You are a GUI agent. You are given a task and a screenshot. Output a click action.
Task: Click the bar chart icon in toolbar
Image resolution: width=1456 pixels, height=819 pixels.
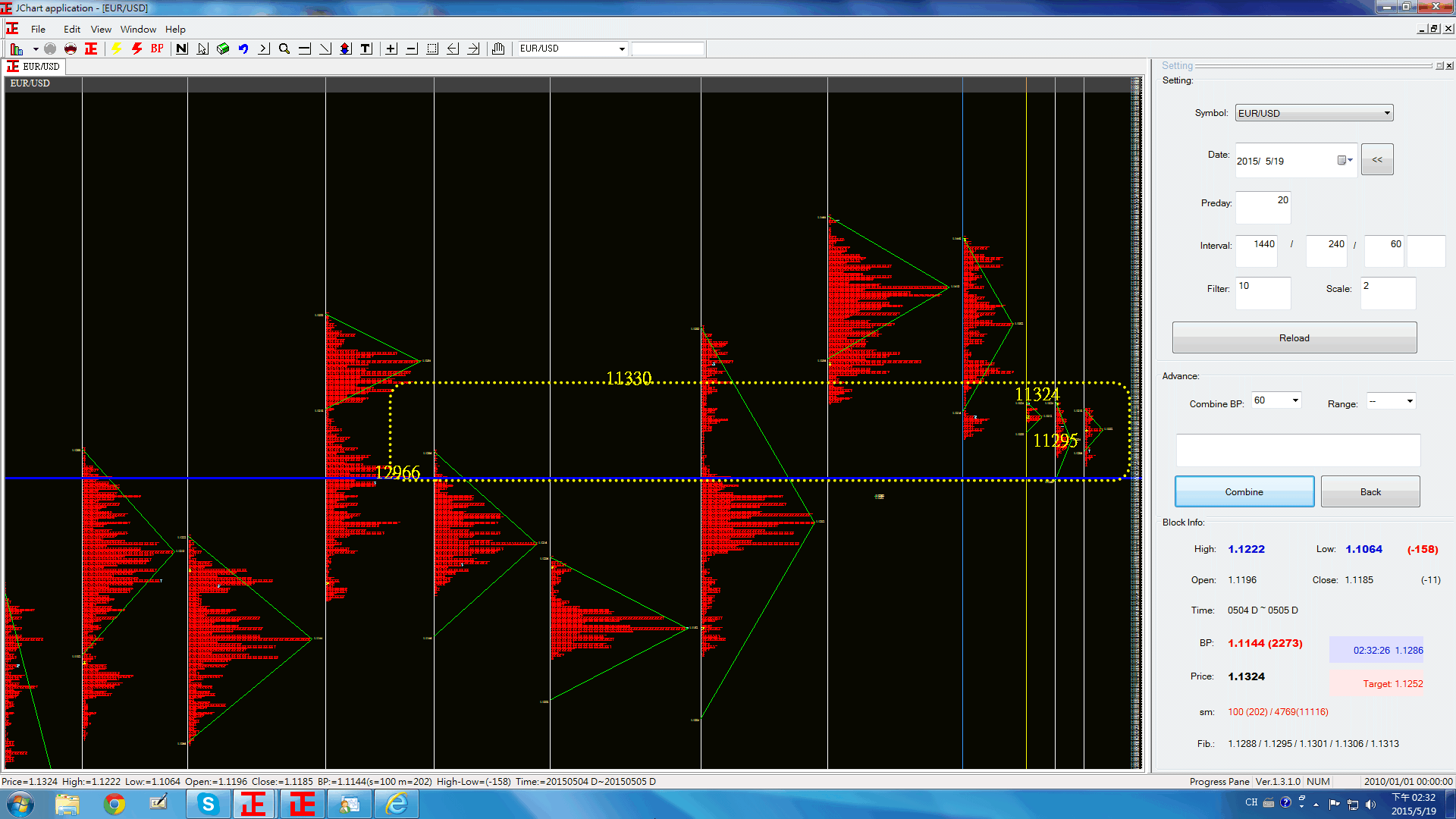pos(17,49)
